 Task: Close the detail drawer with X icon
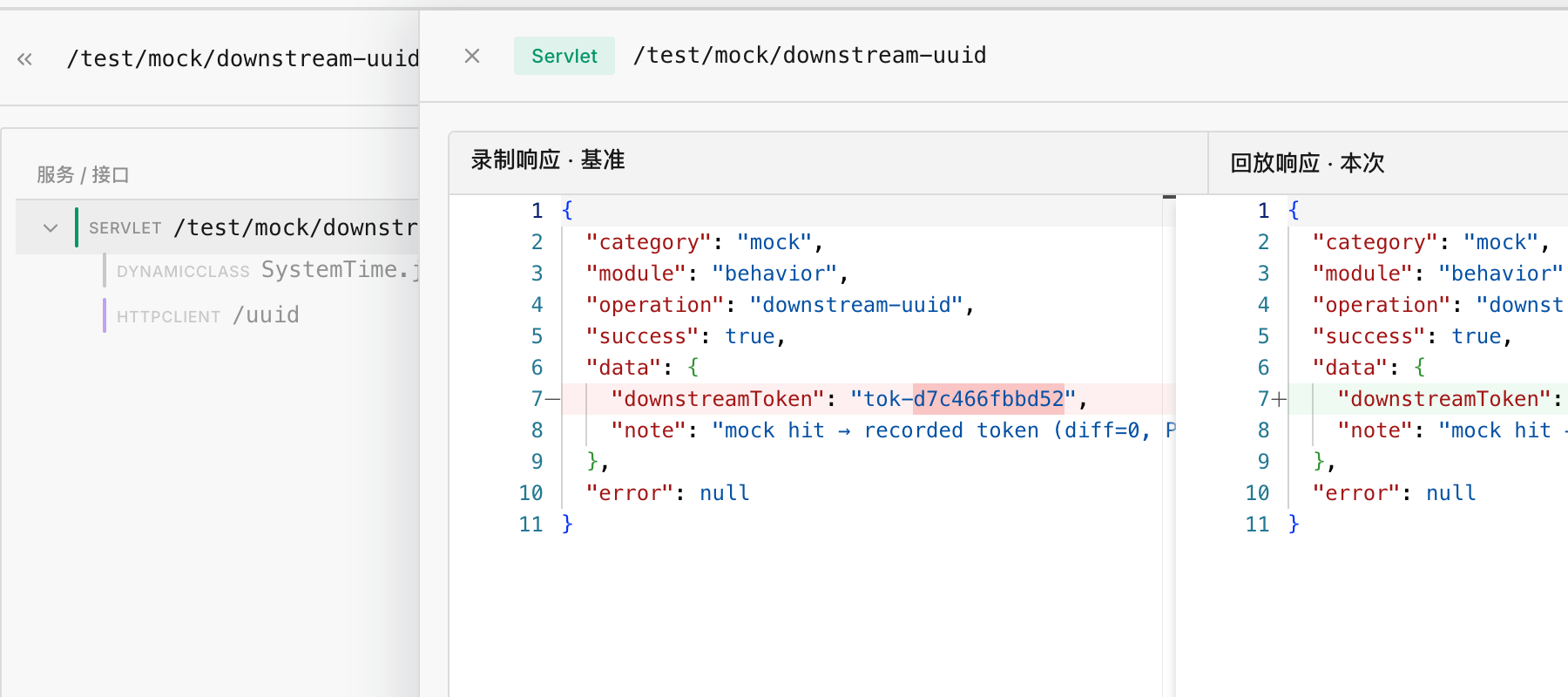[472, 56]
